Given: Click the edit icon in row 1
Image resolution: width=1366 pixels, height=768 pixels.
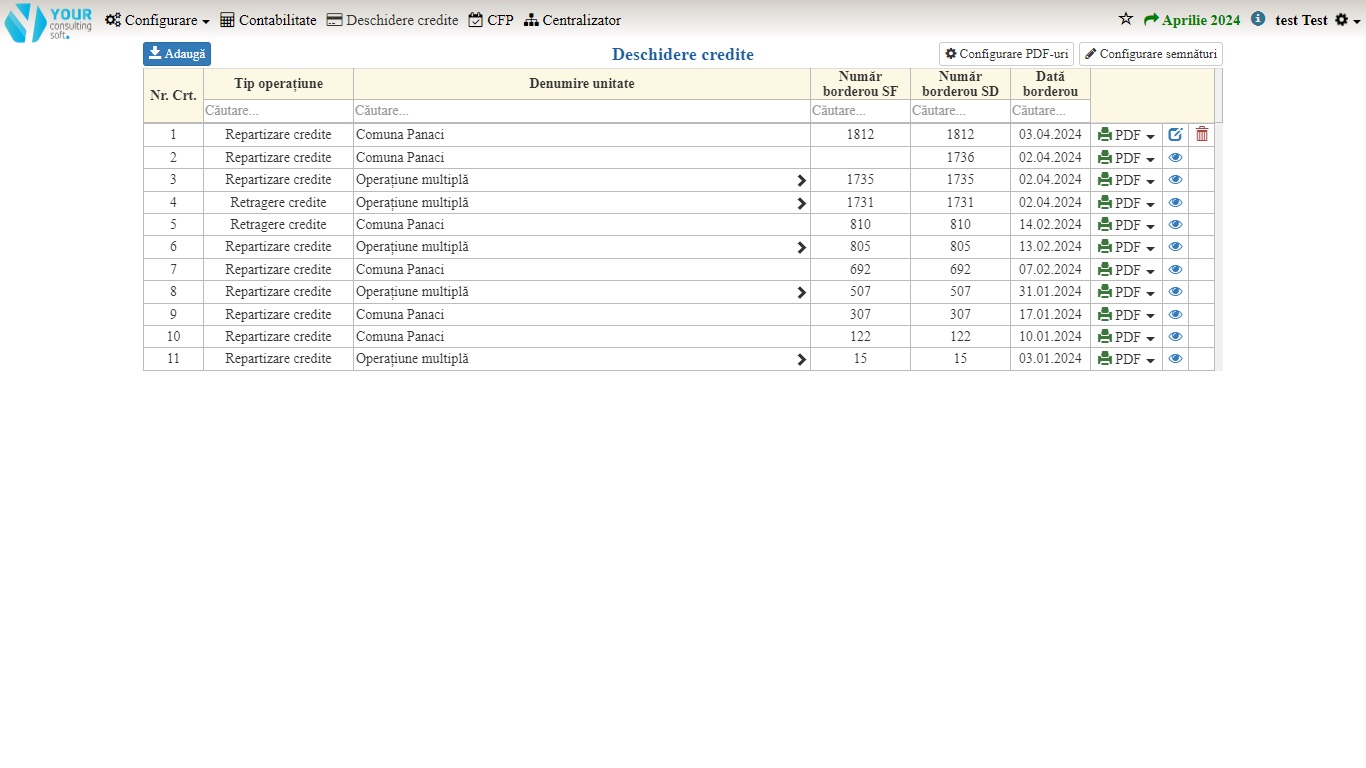Looking at the screenshot, I should click(x=1175, y=135).
